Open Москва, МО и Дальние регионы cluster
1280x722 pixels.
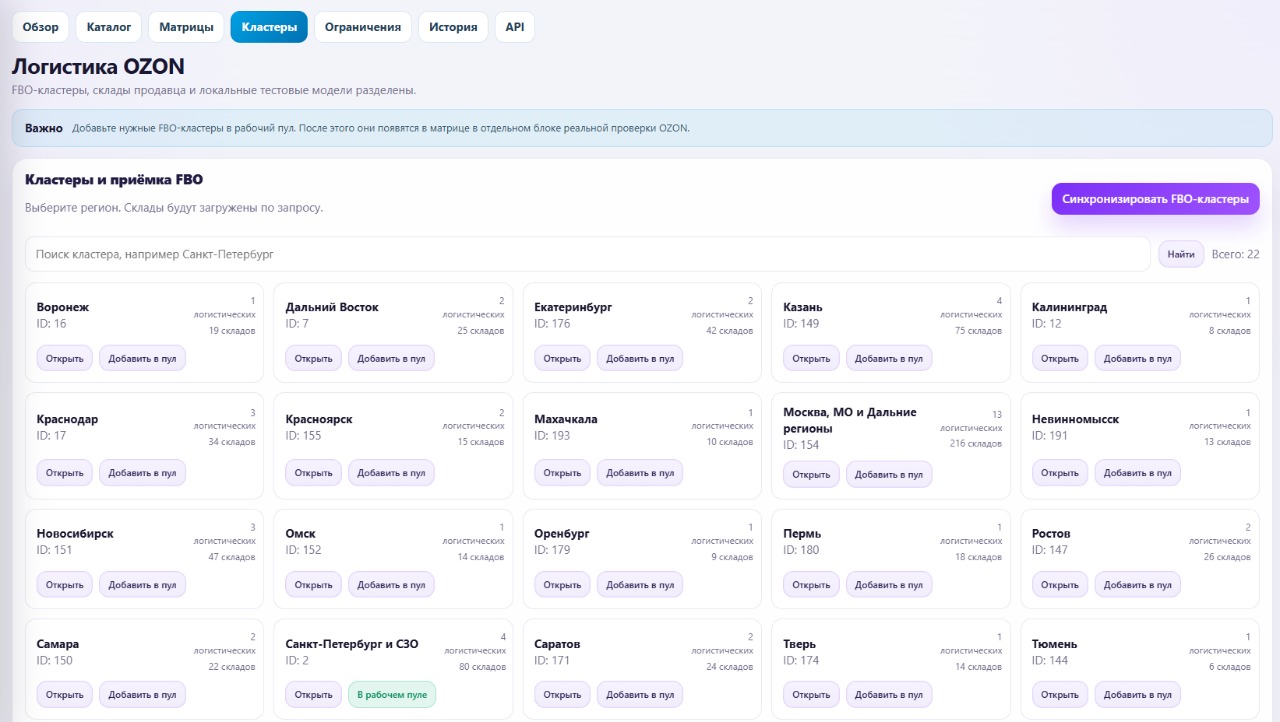click(812, 474)
